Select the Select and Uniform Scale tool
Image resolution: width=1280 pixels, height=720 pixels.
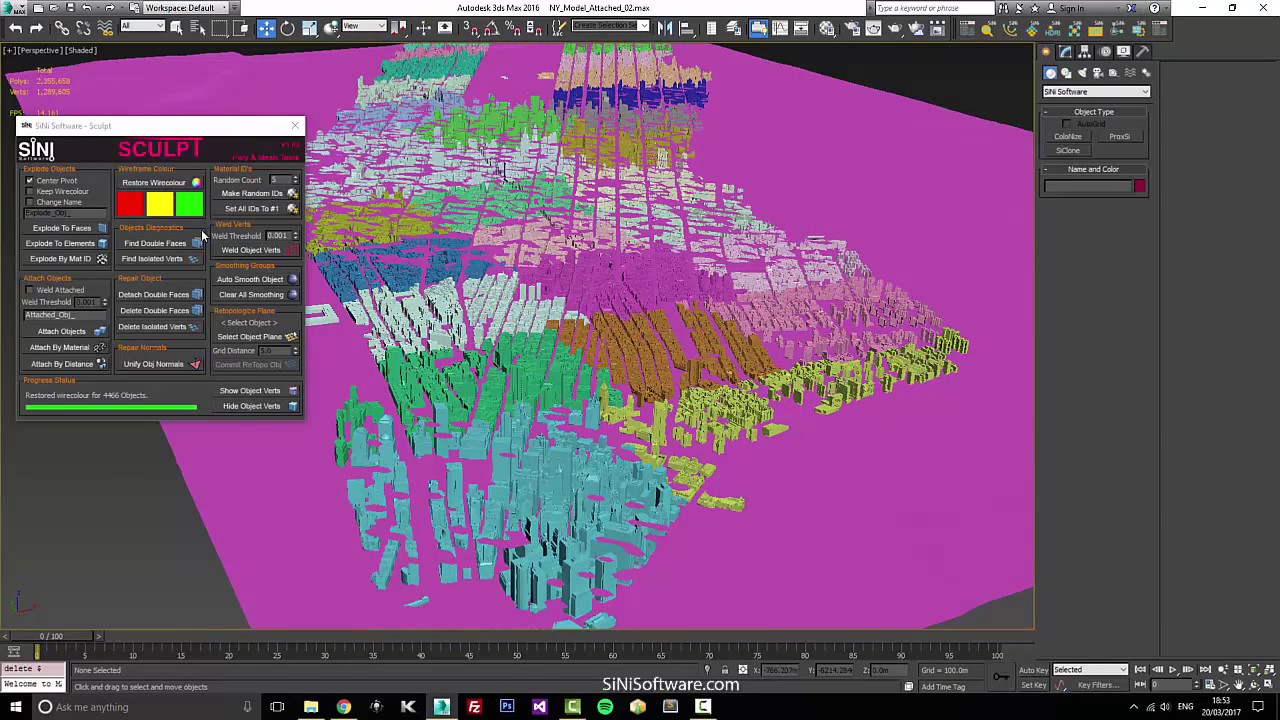tap(309, 29)
